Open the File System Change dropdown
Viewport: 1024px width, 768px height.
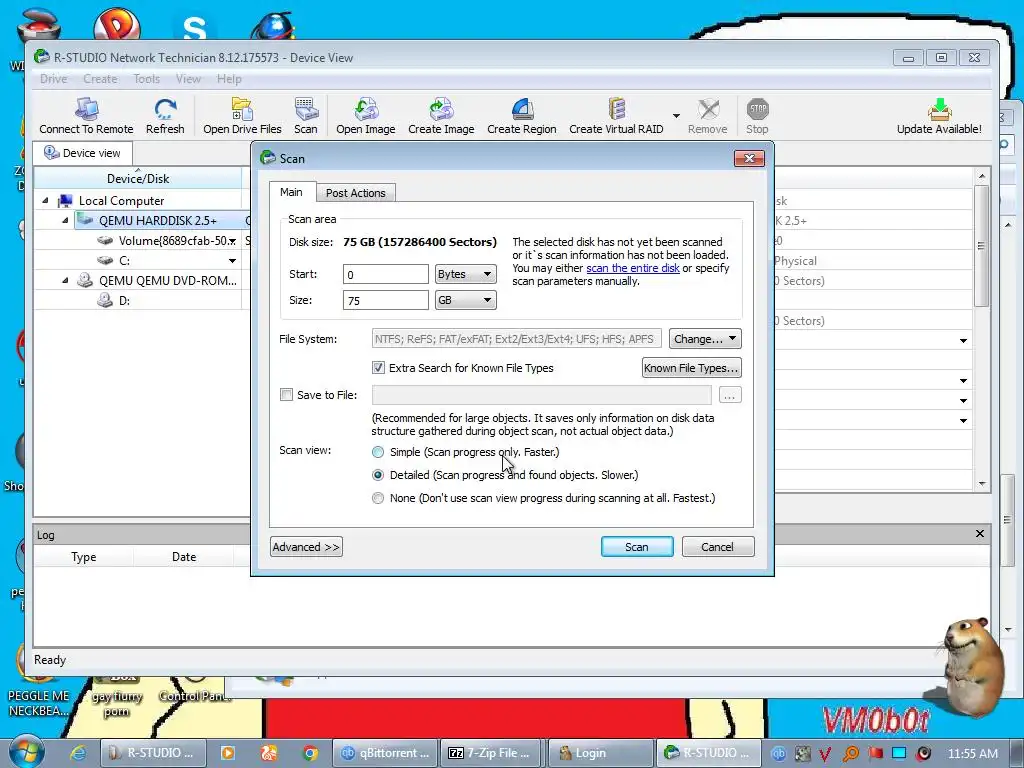tap(705, 339)
